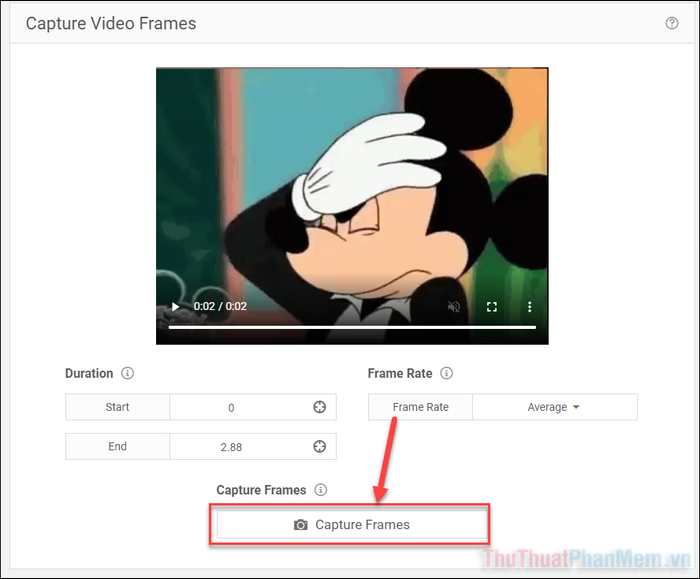Screen dimensions: 700x579
Task: Set End to current video time
Action: (319, 446)
